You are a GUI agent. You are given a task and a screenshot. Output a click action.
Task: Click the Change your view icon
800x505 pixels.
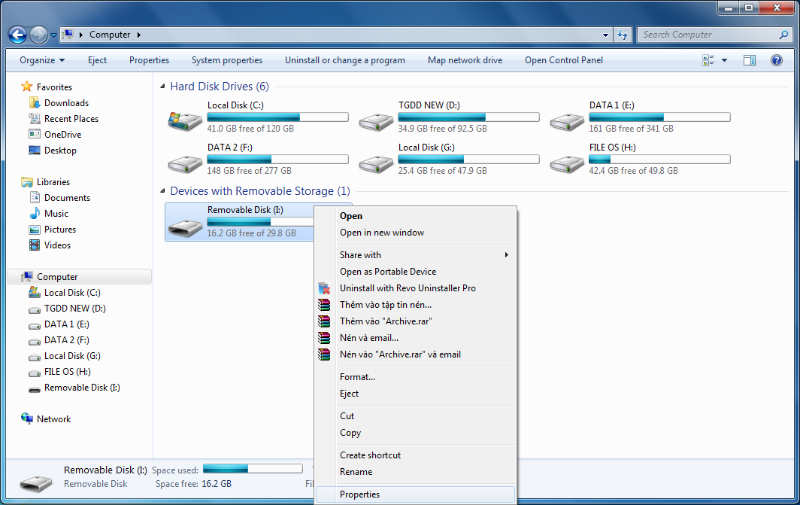706,60
